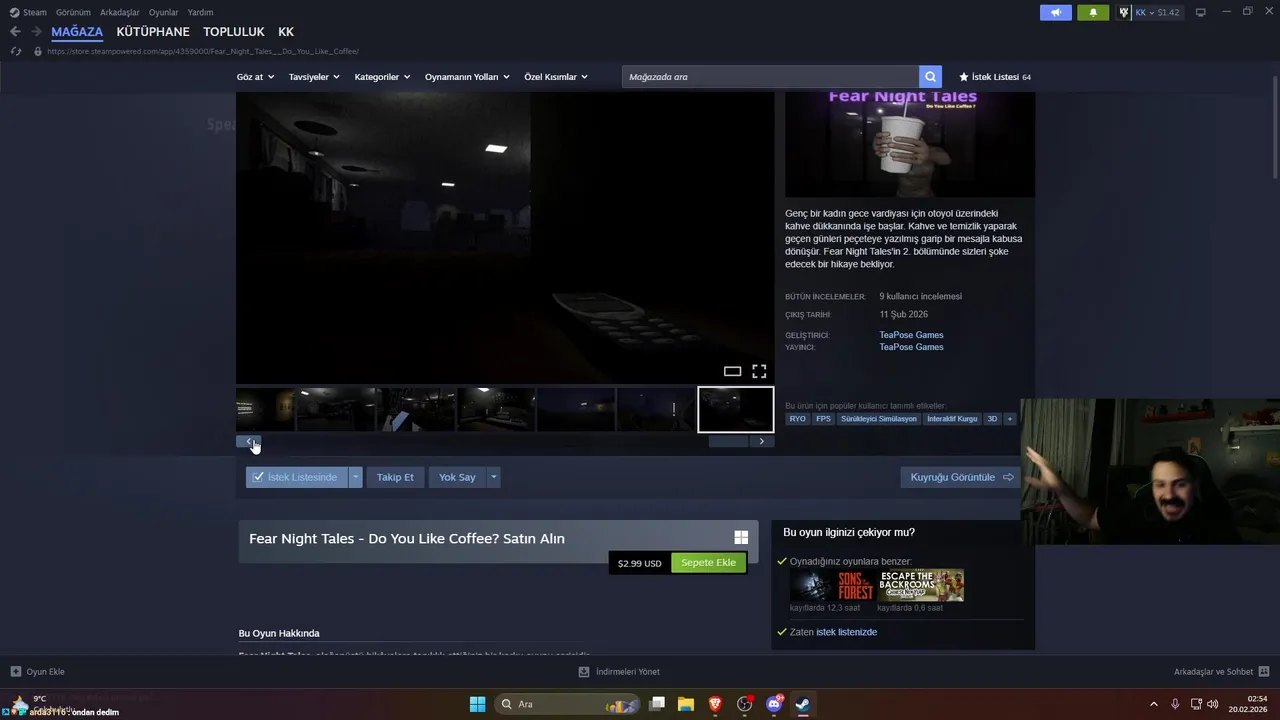Open File Explorer from taskbar
The width and height of the screenshot is (1280, 720).
686,704
